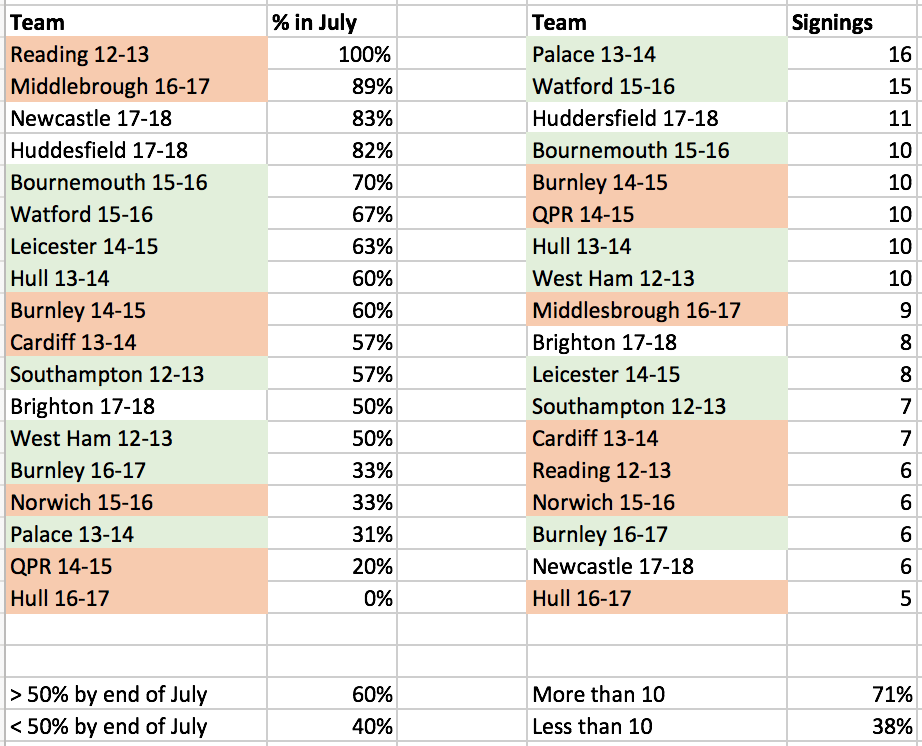Select the 100% value cell
Image resolution: width=922 pixels, height=746 pixels.
click(x=332, y=54)
